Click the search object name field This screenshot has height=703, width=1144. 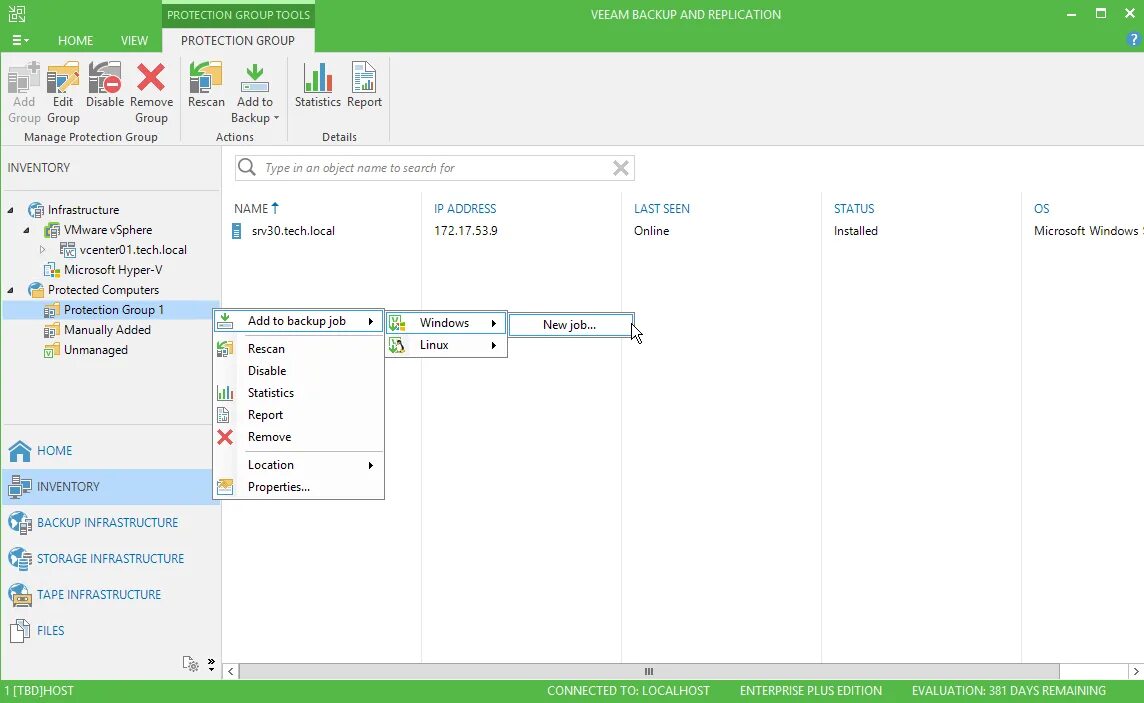pos(435,168)
